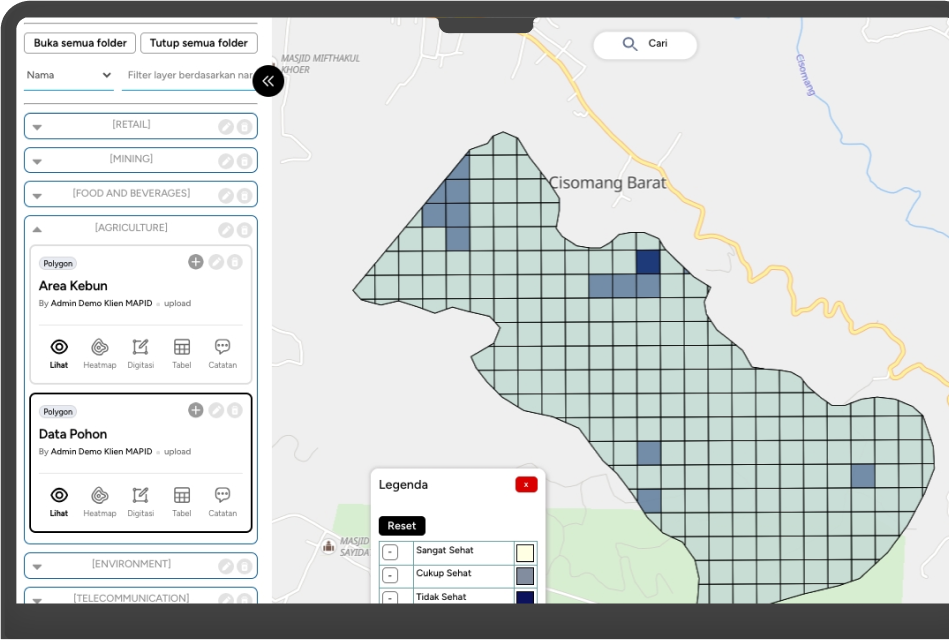Toggle Lihat visibility for Area Kebun
The image size is (949, 640).
coord(59,353)
